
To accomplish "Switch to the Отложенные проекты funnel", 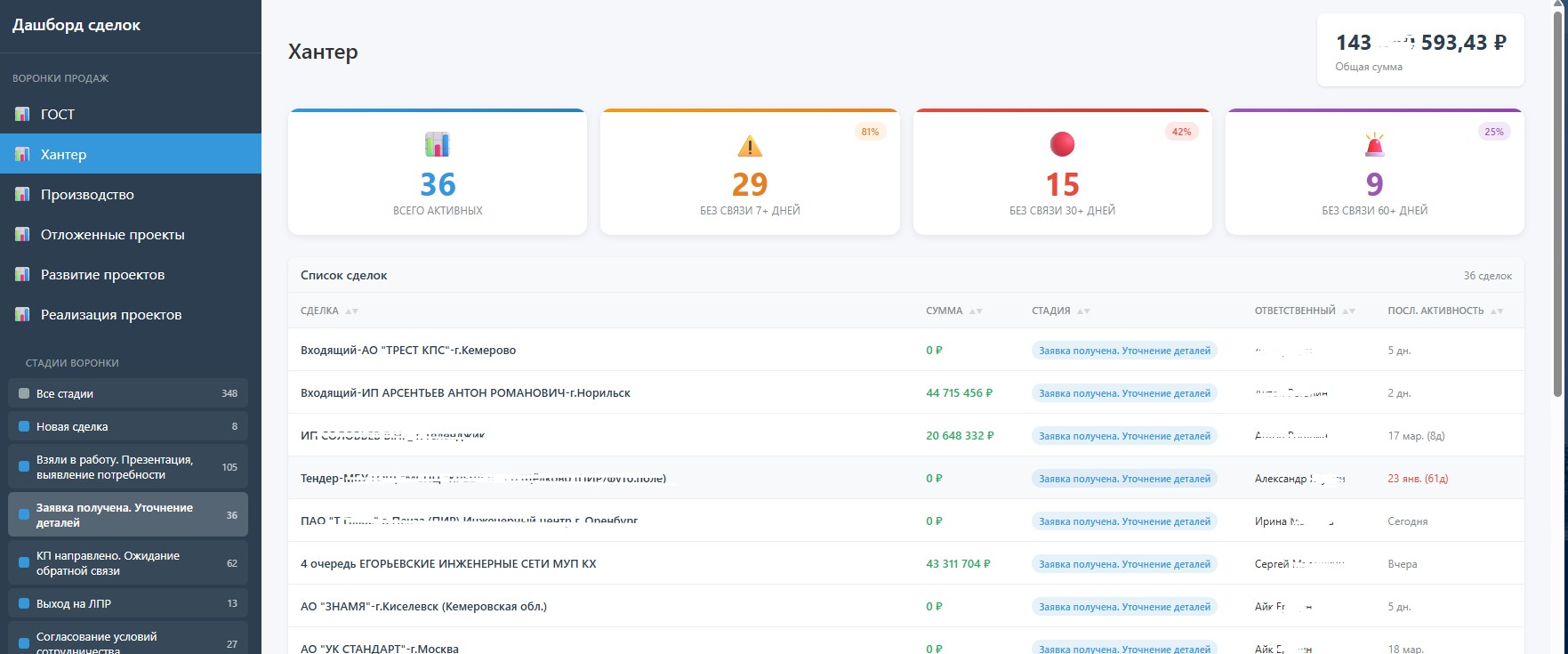I will coord(113,234).
